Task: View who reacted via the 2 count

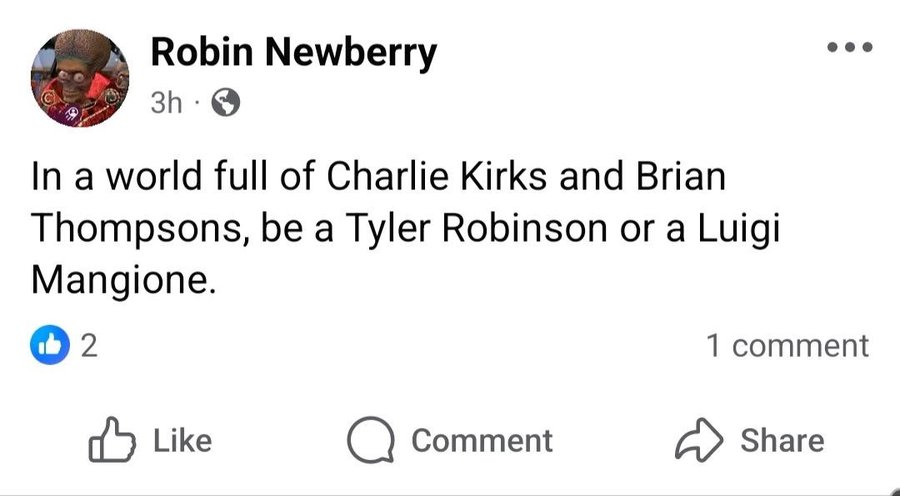Action: [89, 346]
